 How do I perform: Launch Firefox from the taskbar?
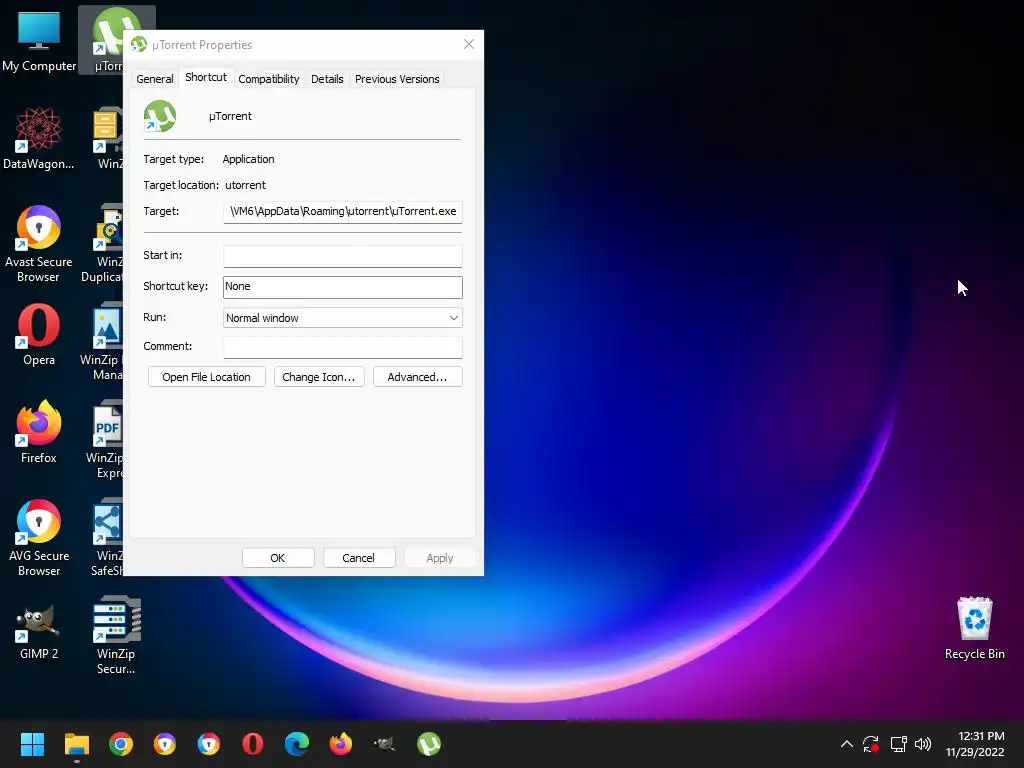[341, 744]
